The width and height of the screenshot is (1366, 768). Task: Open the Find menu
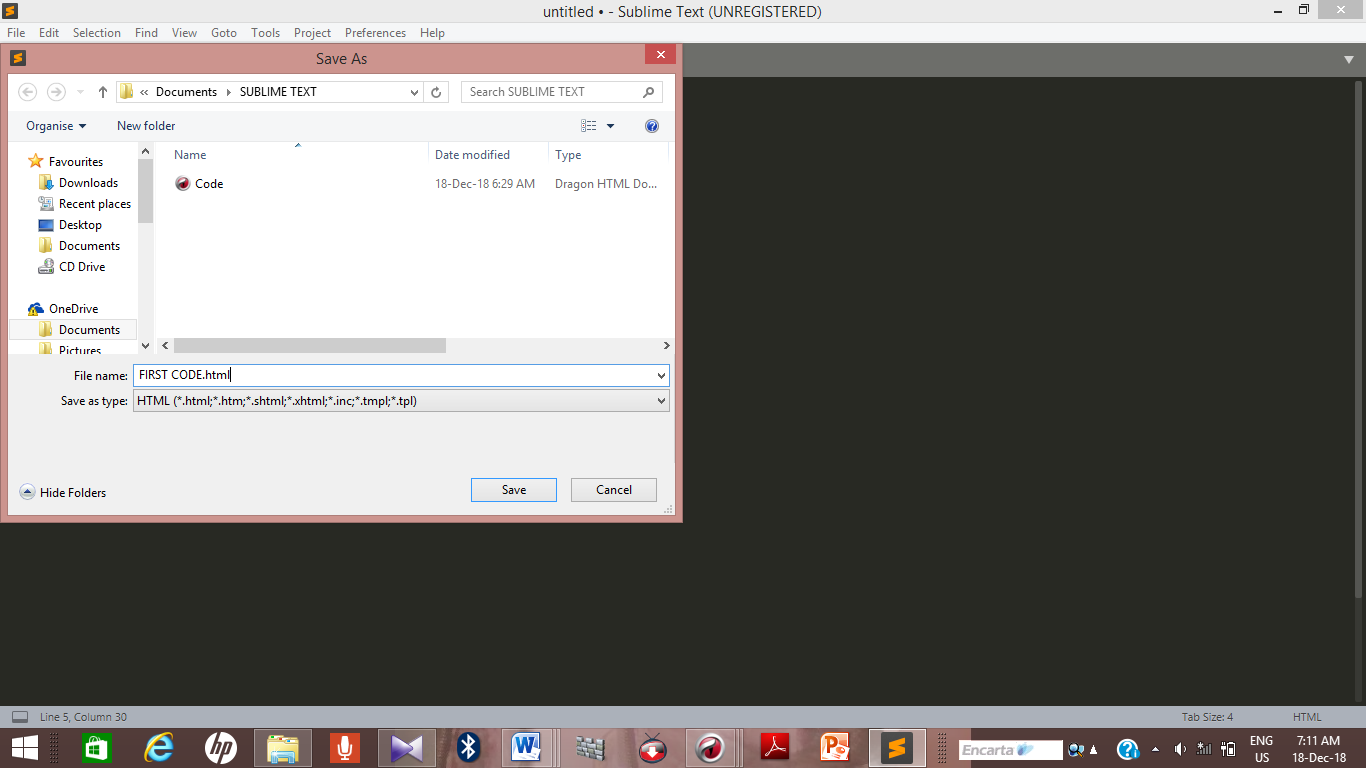coord(147,33)
